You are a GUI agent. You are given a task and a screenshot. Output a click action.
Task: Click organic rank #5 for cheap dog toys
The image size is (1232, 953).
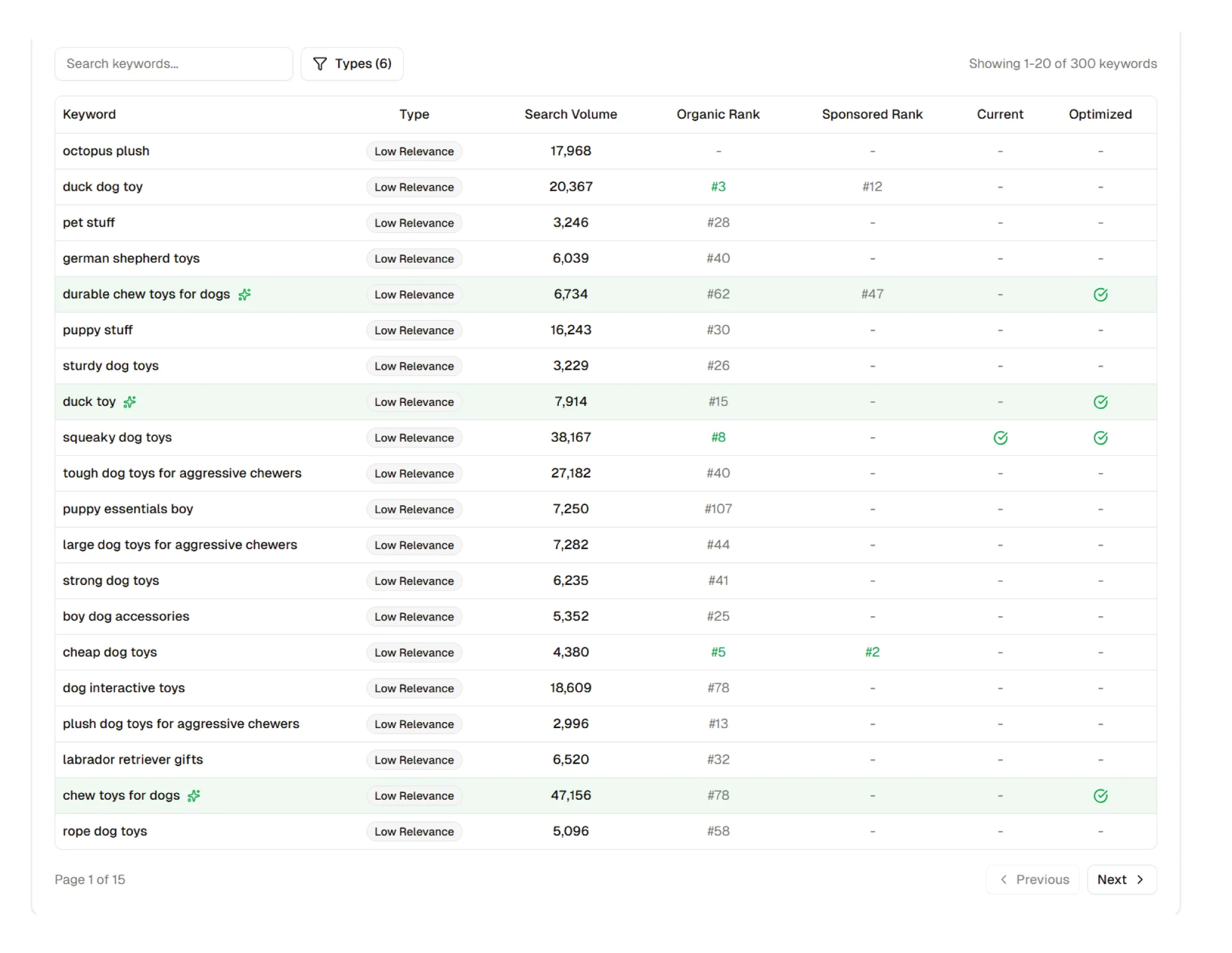(x=718, y=652)
